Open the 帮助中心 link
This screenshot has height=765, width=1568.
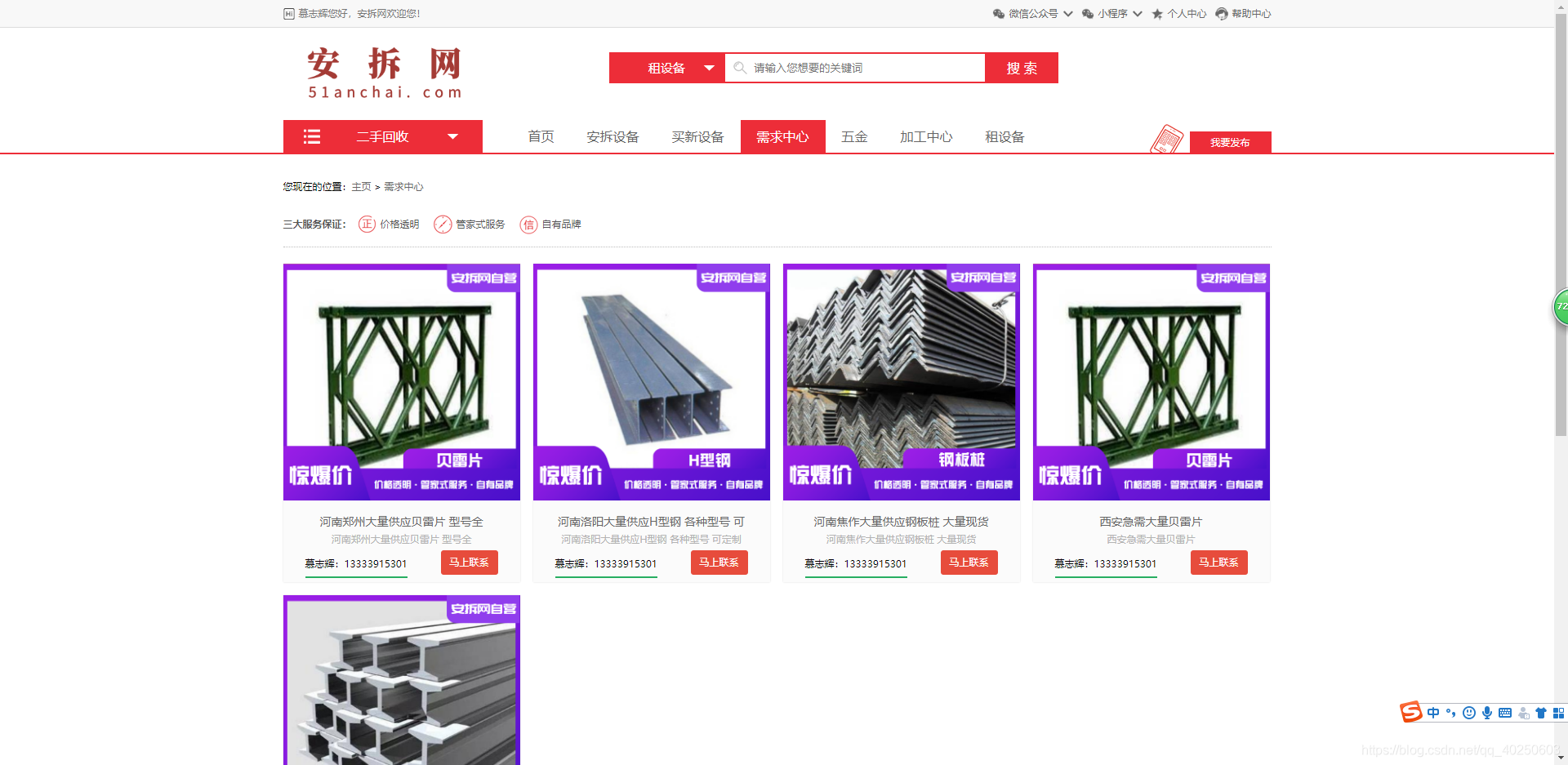(x=1251, y=14)
